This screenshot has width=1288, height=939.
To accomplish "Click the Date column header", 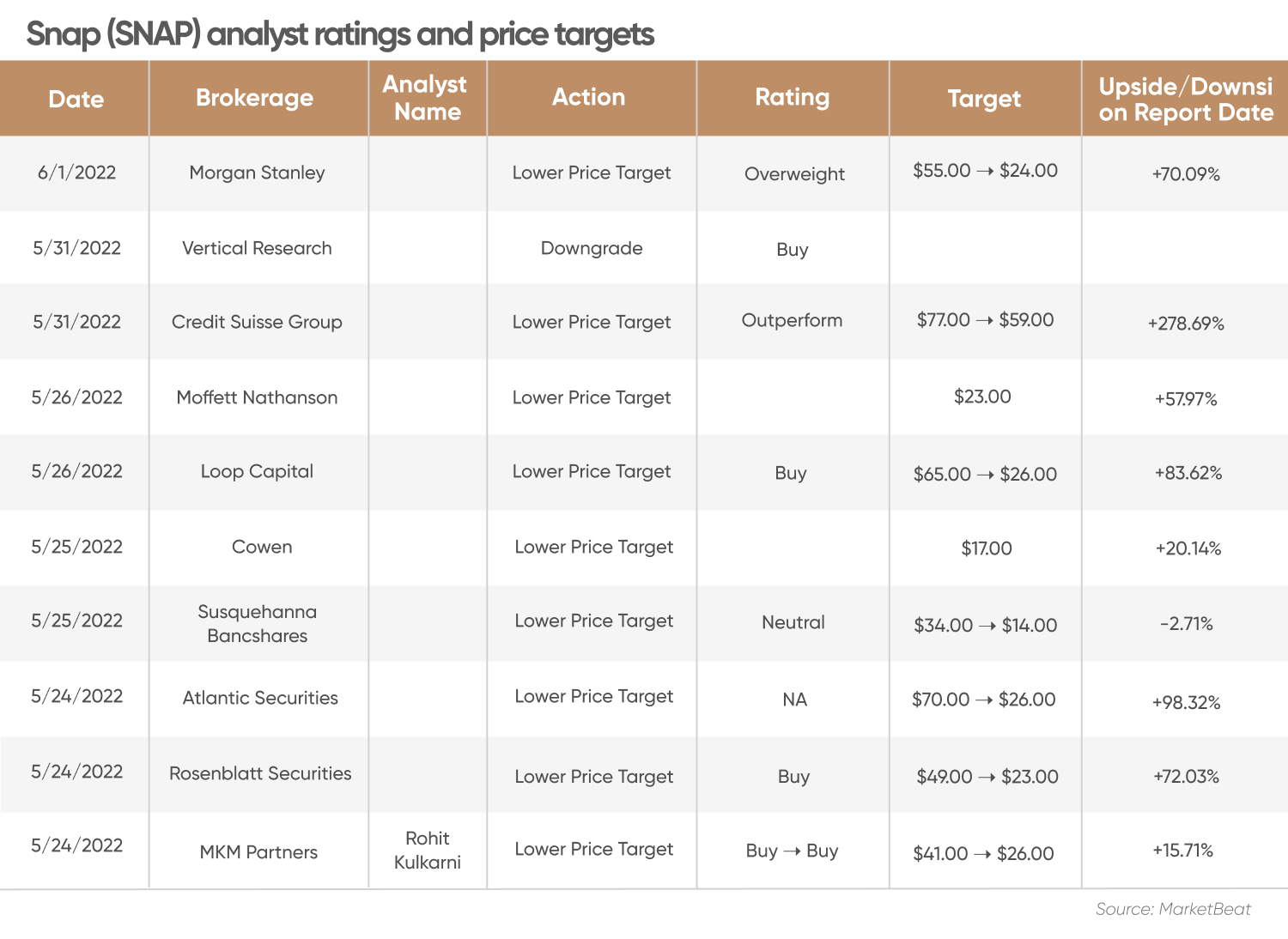I will [76, 99].
